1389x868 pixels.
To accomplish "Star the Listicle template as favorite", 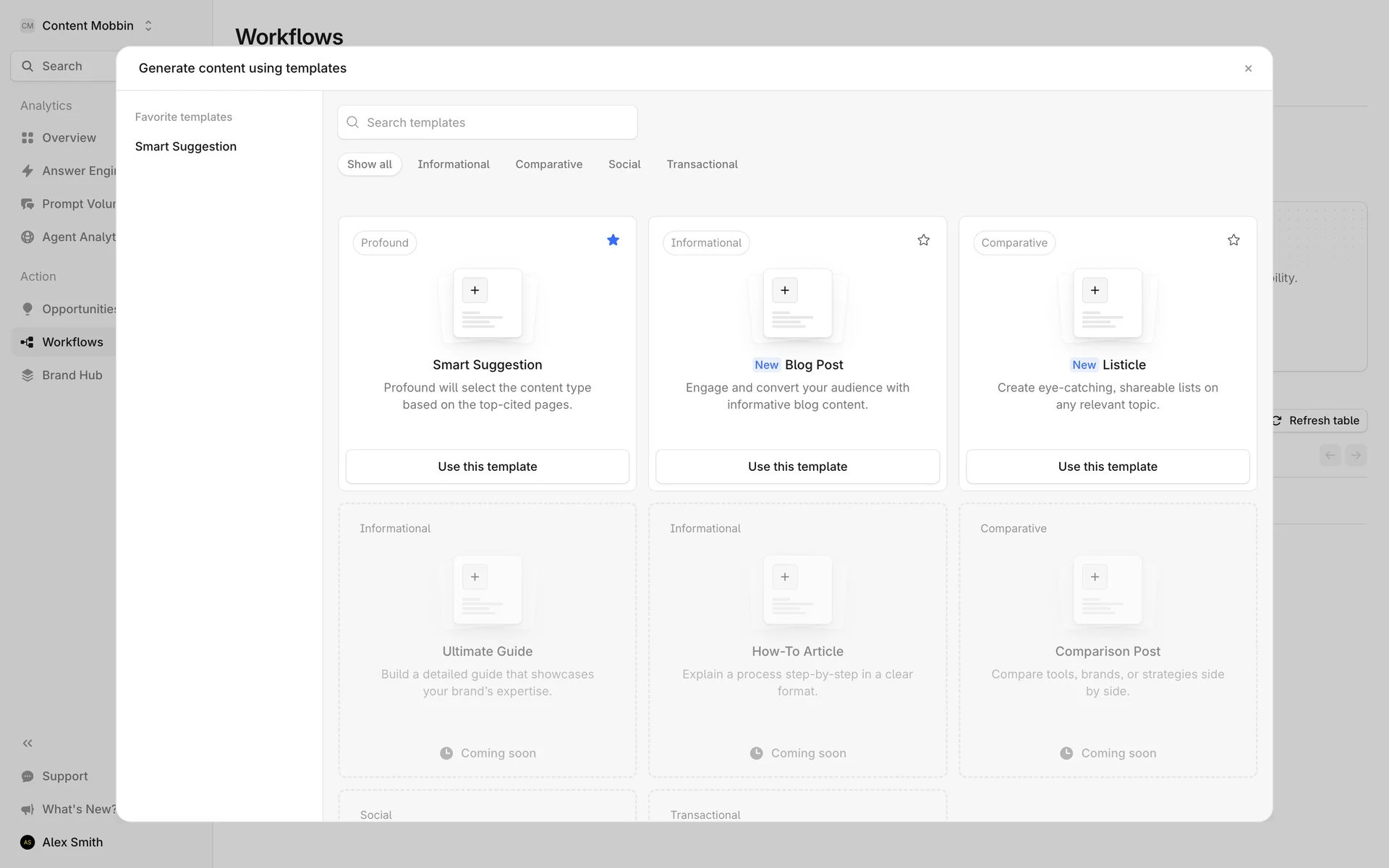I will coord(1233,240).
